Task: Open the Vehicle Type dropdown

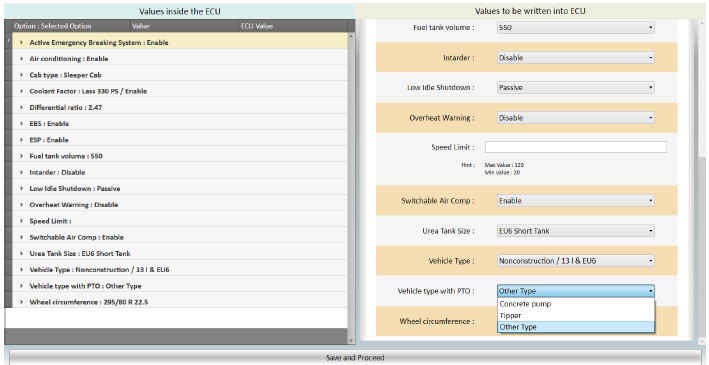Action: coord(576,261)
